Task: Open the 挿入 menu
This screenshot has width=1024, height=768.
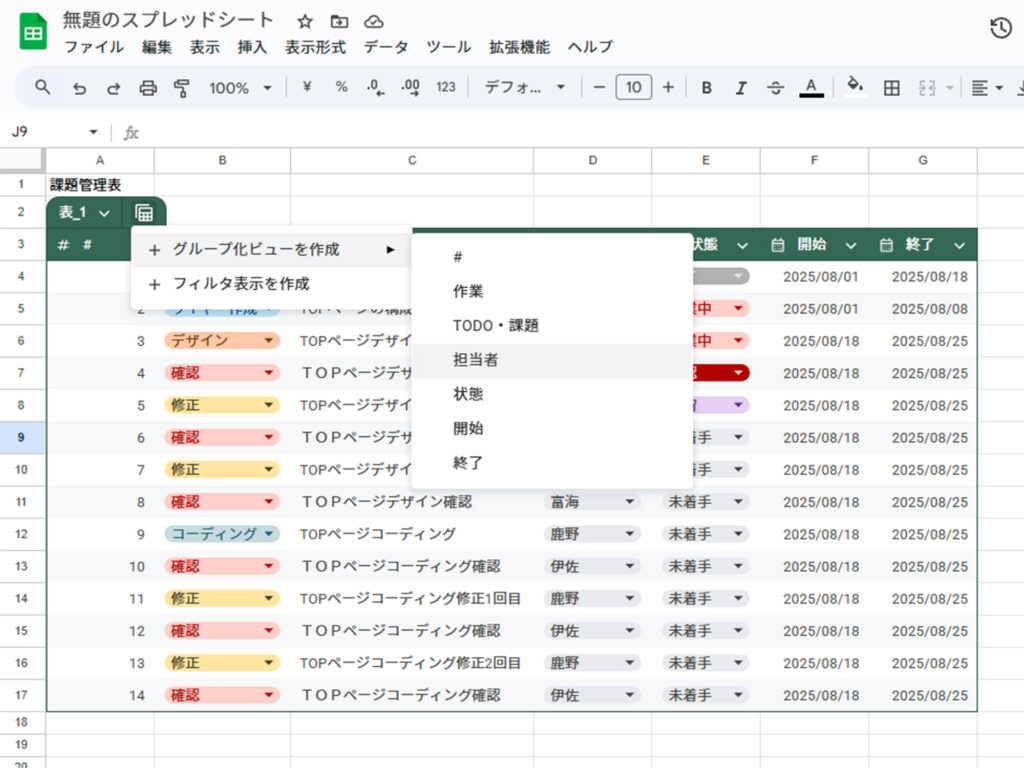Action: click(x=252, y=47)
